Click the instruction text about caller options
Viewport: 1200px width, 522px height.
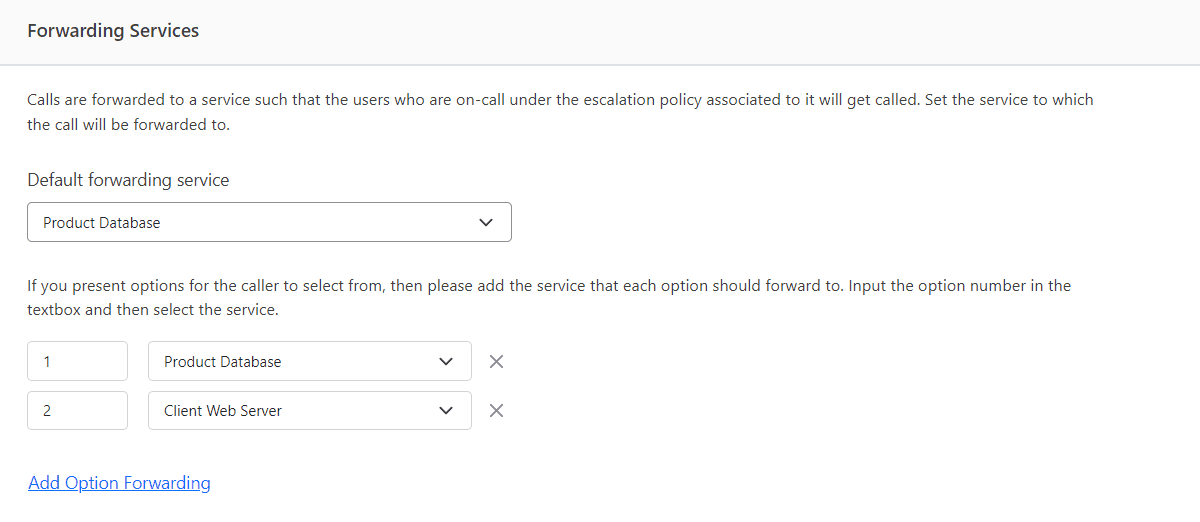pyautogui.click(x=549, y=298)
